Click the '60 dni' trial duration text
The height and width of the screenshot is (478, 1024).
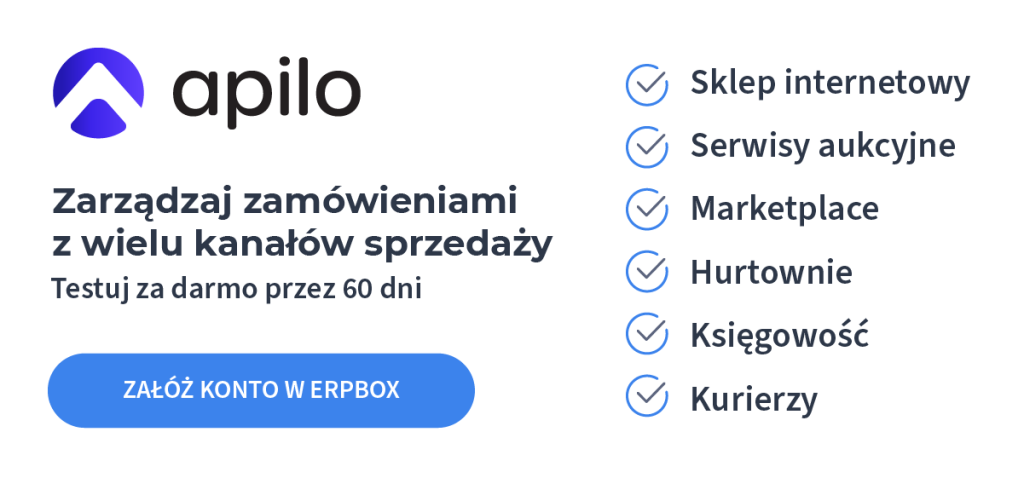tap(381, 290)
